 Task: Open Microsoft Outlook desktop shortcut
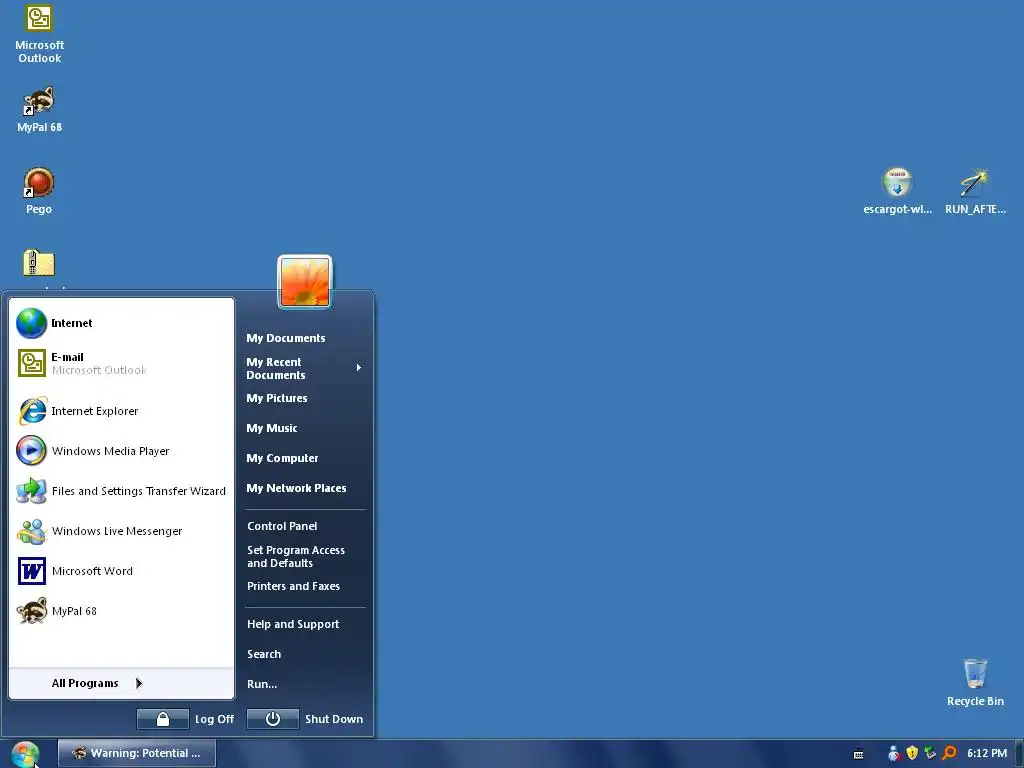click(39, 34)
